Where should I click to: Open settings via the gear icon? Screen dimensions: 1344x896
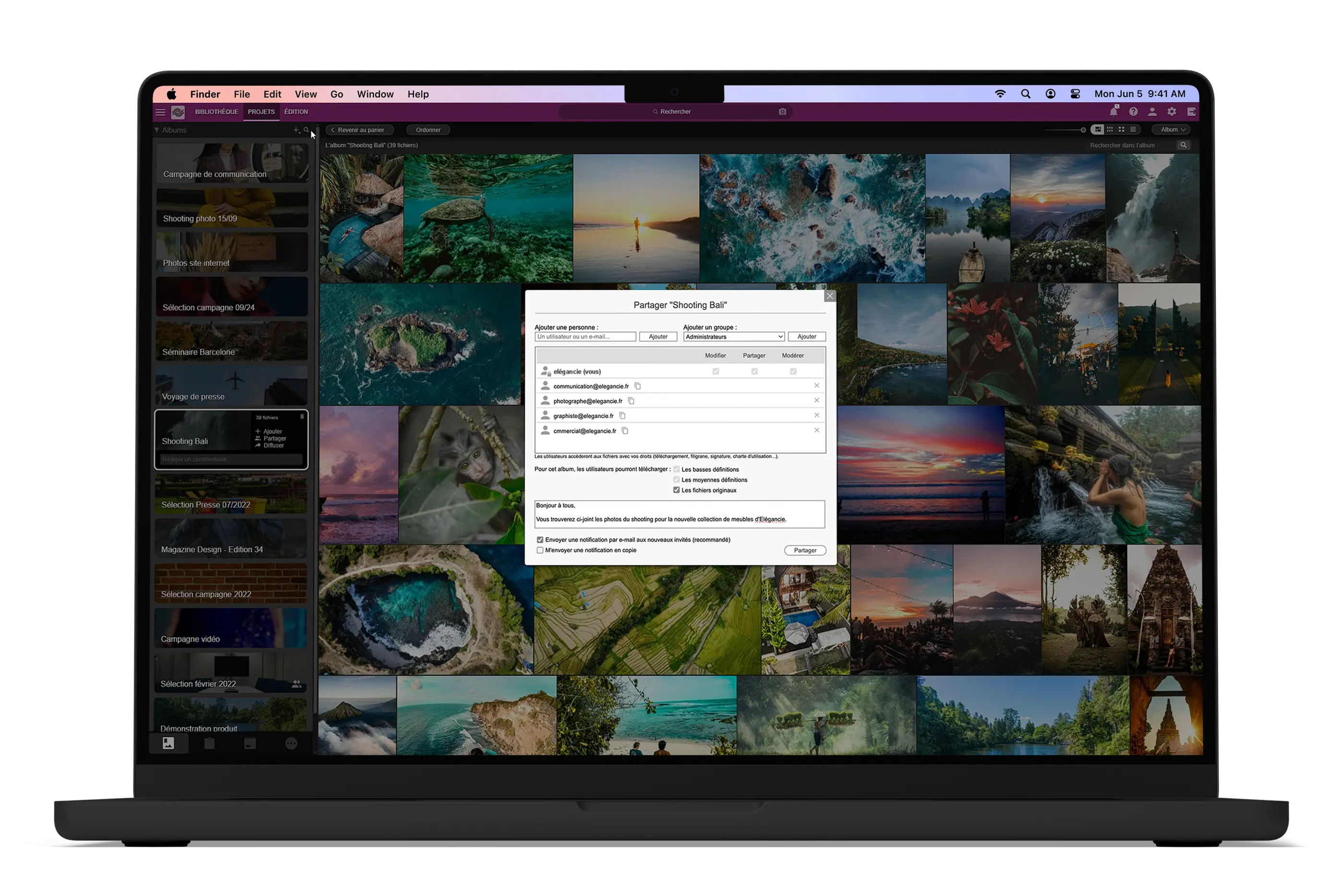1172,112
